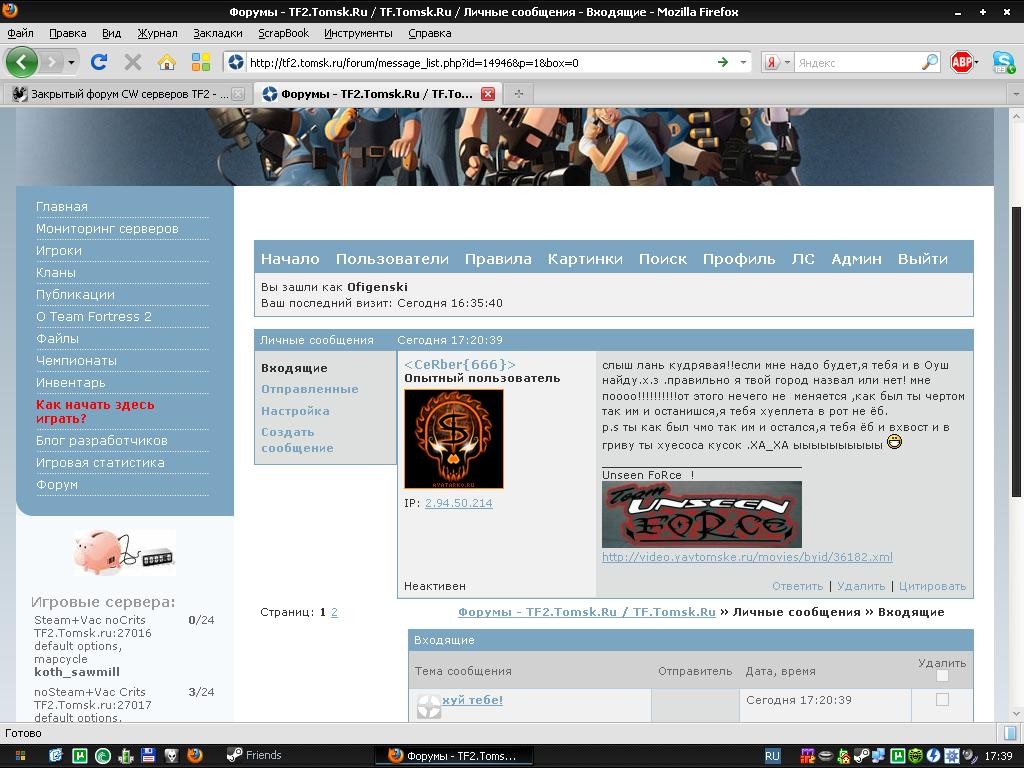
Task: Open the Инструменты menu
Action: [358, 33]
